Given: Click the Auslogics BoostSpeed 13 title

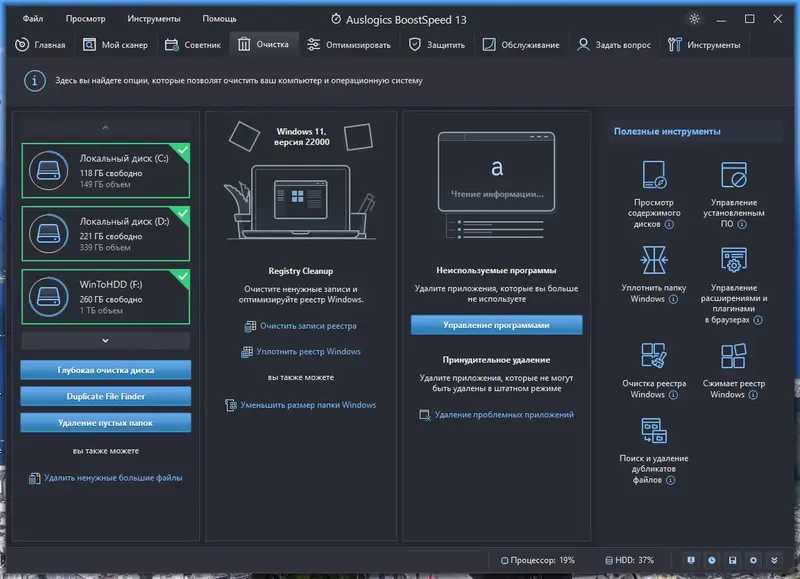Looking at the screenshot, I should click(x=398, y=19).
